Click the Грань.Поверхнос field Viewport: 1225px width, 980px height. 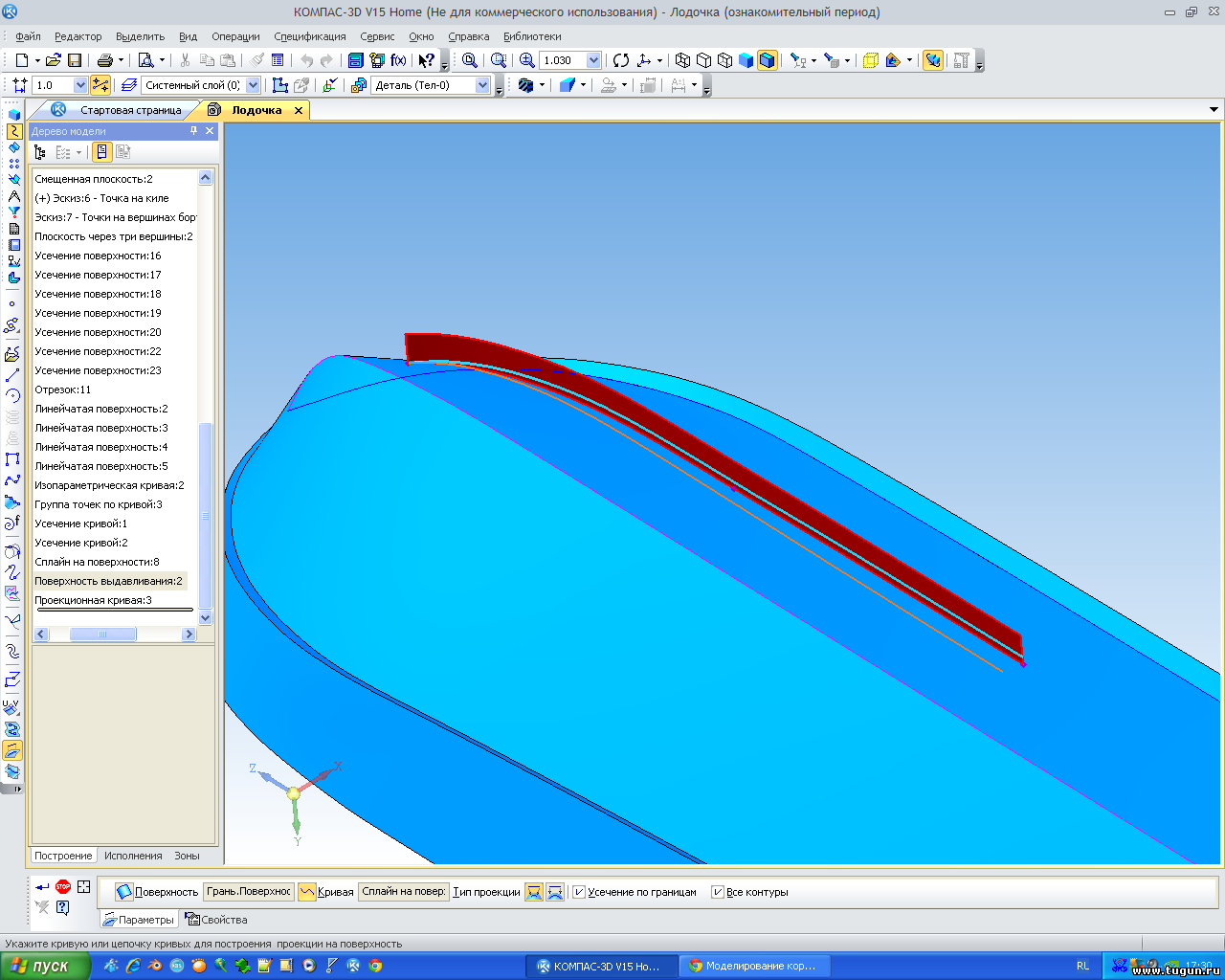(x=249, y=891)
